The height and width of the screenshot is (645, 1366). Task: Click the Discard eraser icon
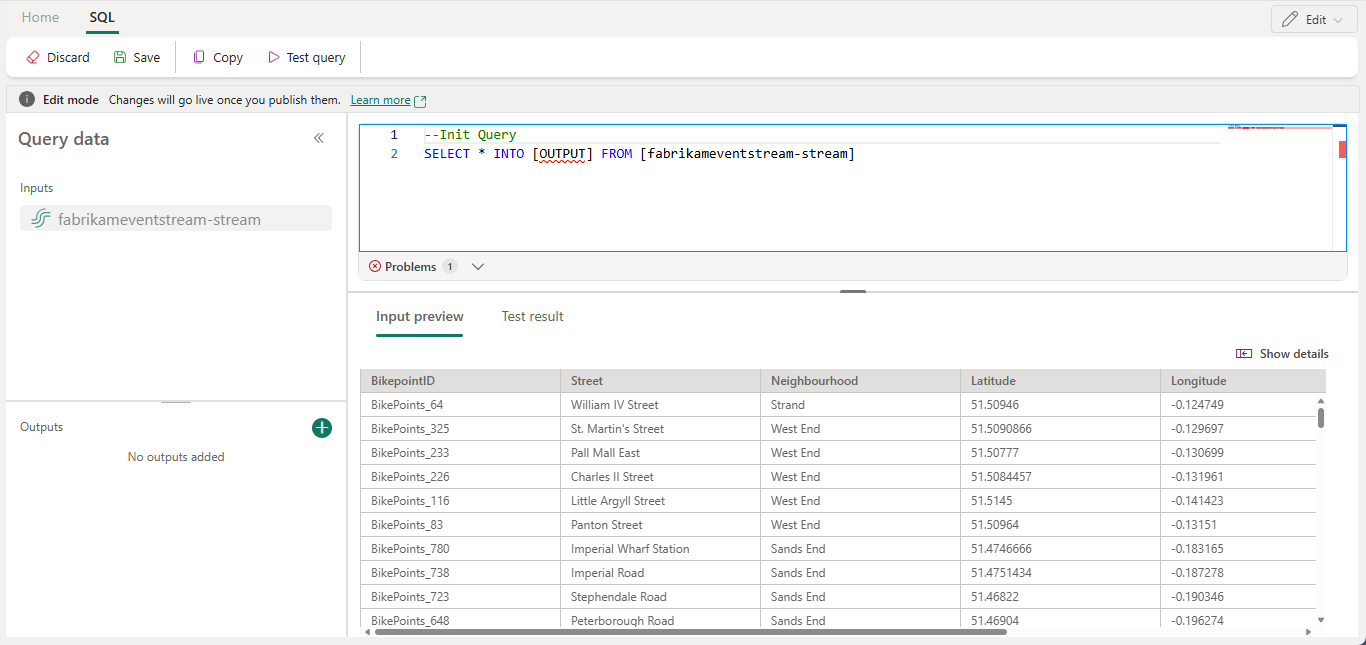(x=33, y=58)
